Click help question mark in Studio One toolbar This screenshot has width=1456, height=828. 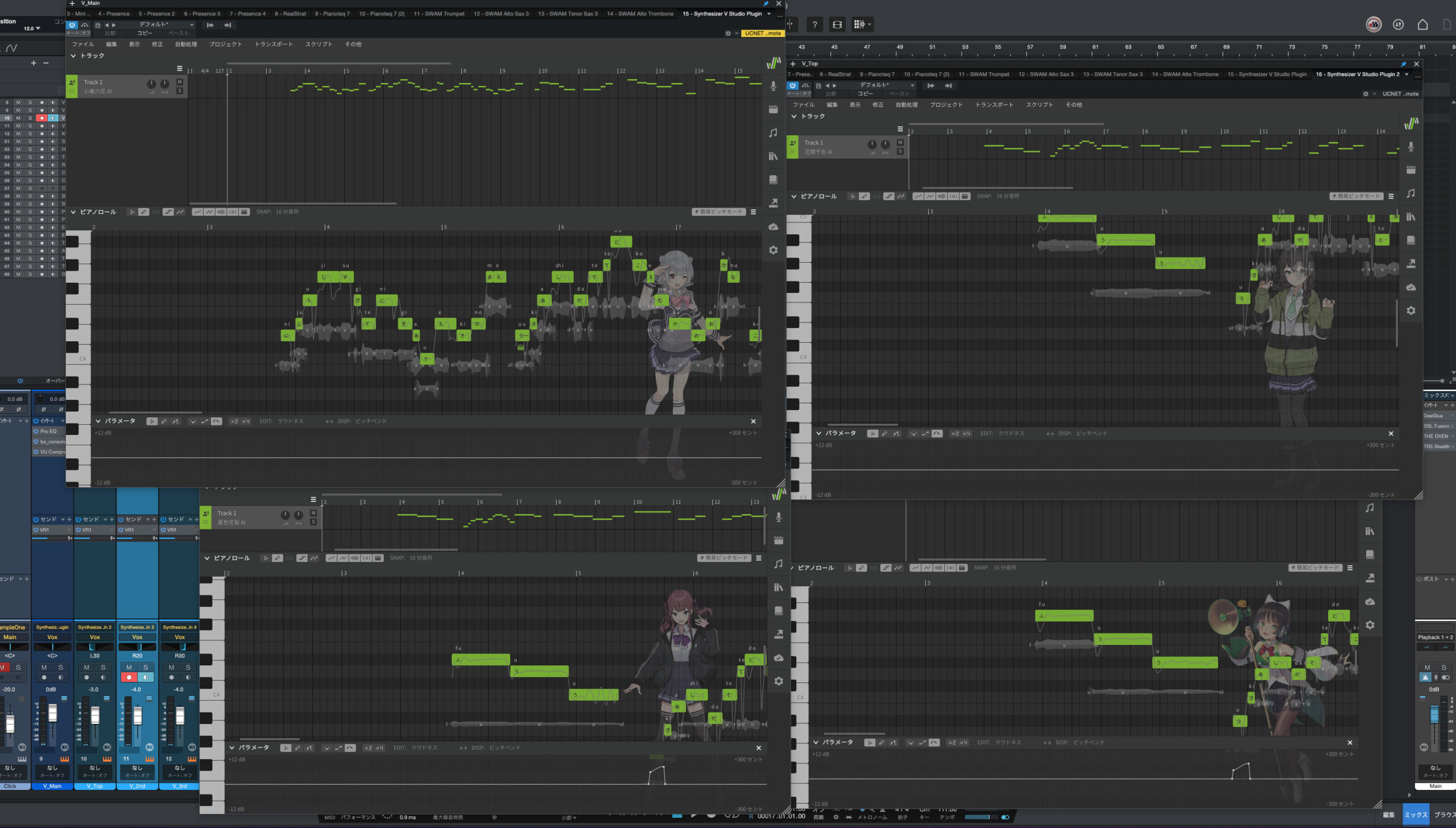814,24
